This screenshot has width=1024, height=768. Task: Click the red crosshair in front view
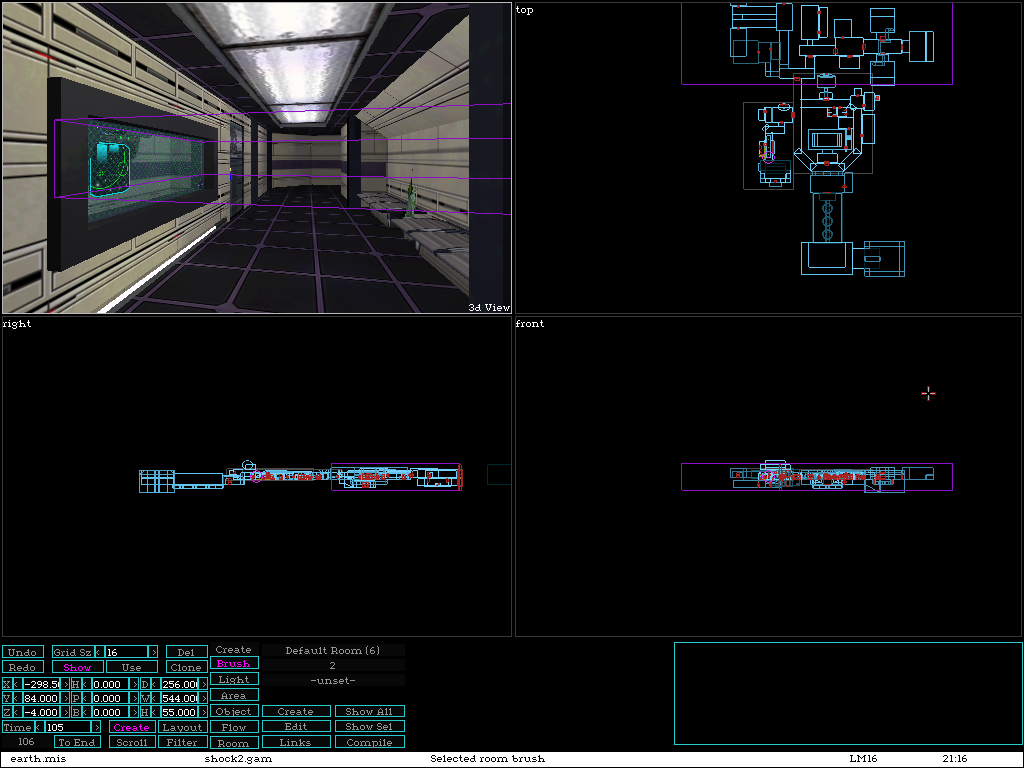(928, 393)
